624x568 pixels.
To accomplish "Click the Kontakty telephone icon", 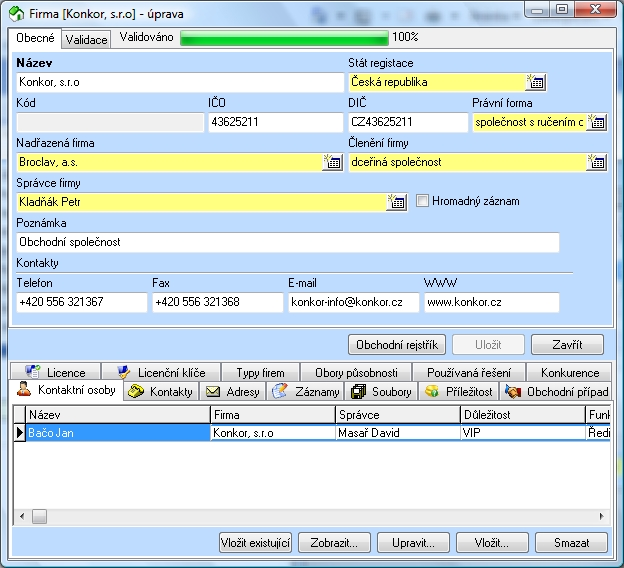I will pyautogui.click(x=136, y=391).
